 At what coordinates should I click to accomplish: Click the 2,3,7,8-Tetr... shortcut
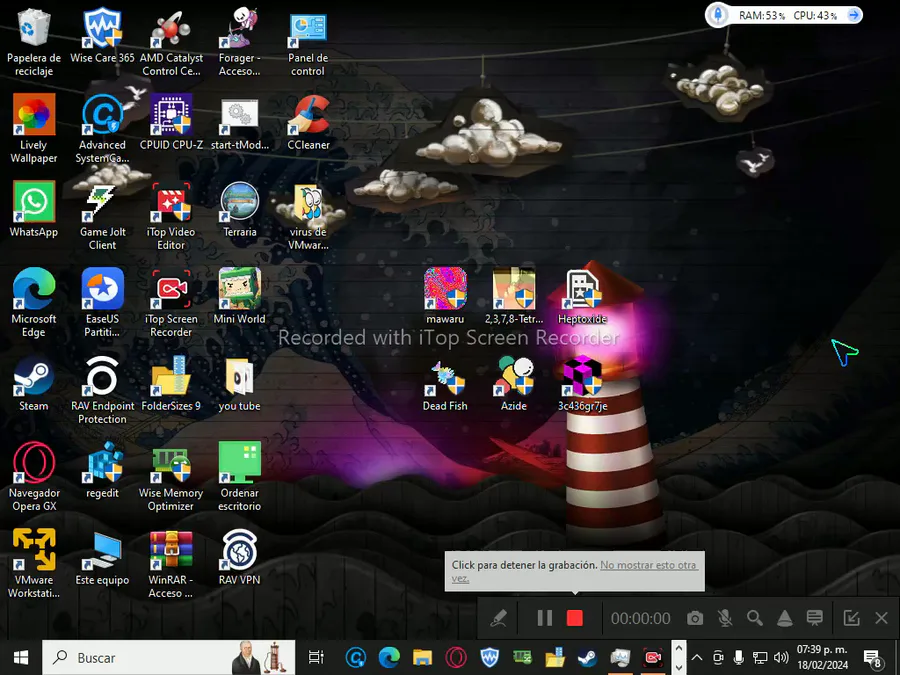click(x=514, y=296)
